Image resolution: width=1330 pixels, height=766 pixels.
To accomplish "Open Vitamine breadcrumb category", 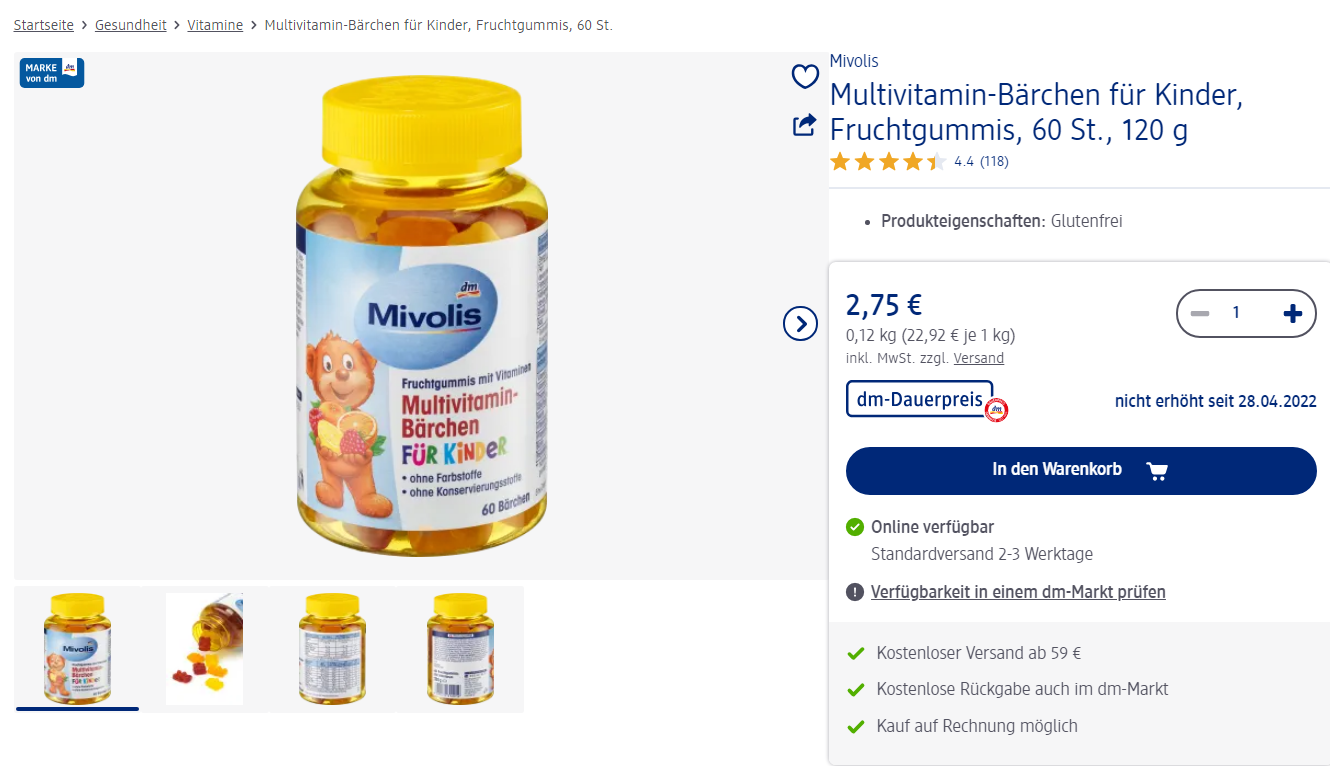I will point(215,25).
